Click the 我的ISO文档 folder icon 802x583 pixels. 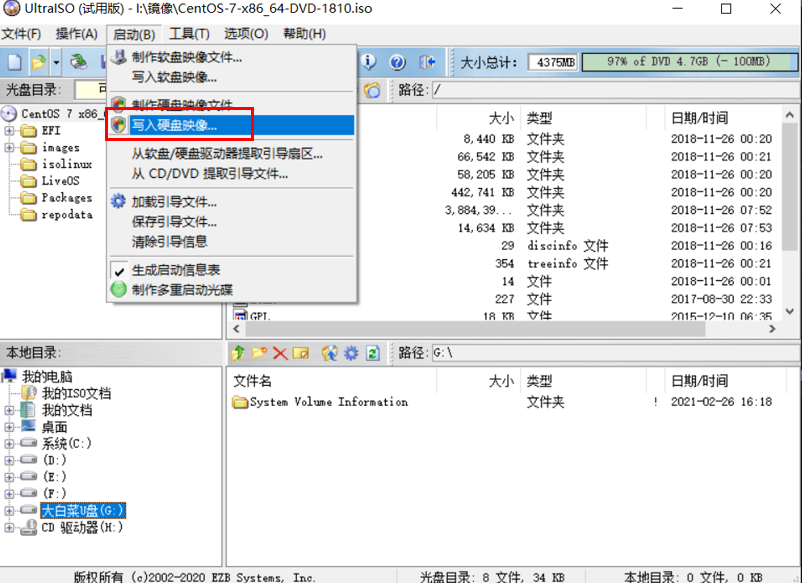29,393
